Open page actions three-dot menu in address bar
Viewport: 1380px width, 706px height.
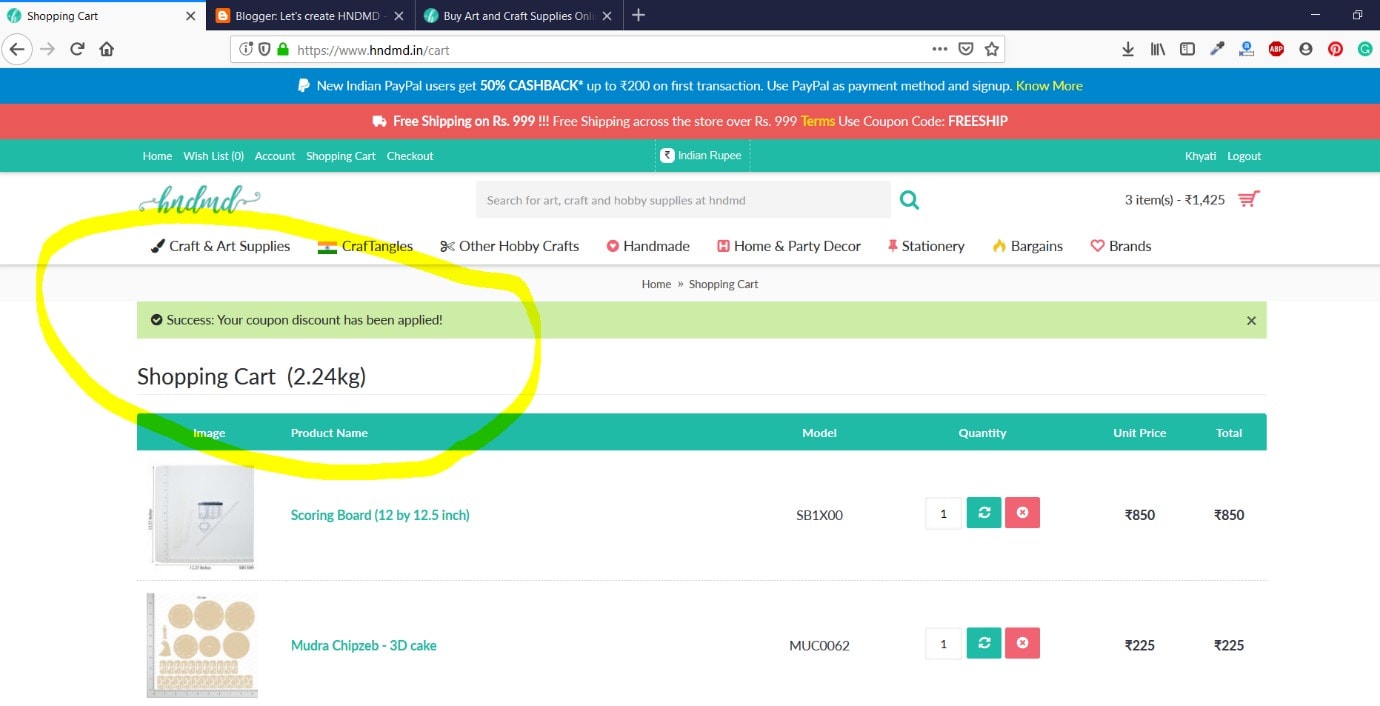point(940,49)
